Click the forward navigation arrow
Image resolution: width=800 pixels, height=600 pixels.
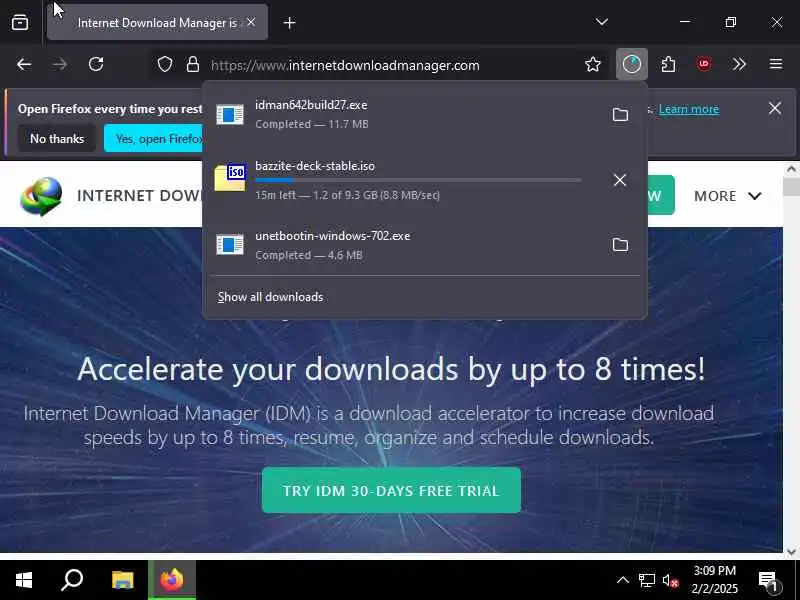(60, 64)
